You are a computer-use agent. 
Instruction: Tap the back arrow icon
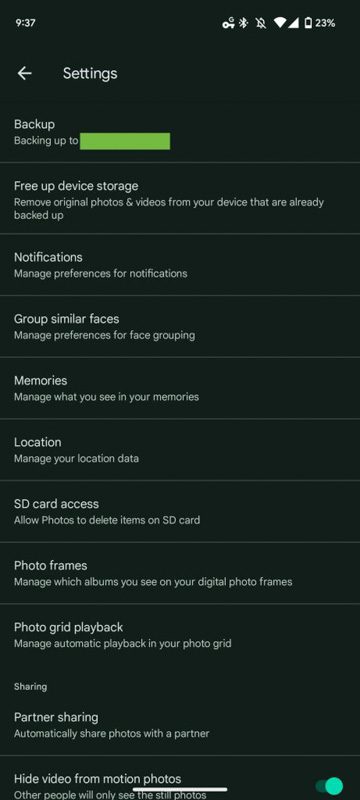24,73
